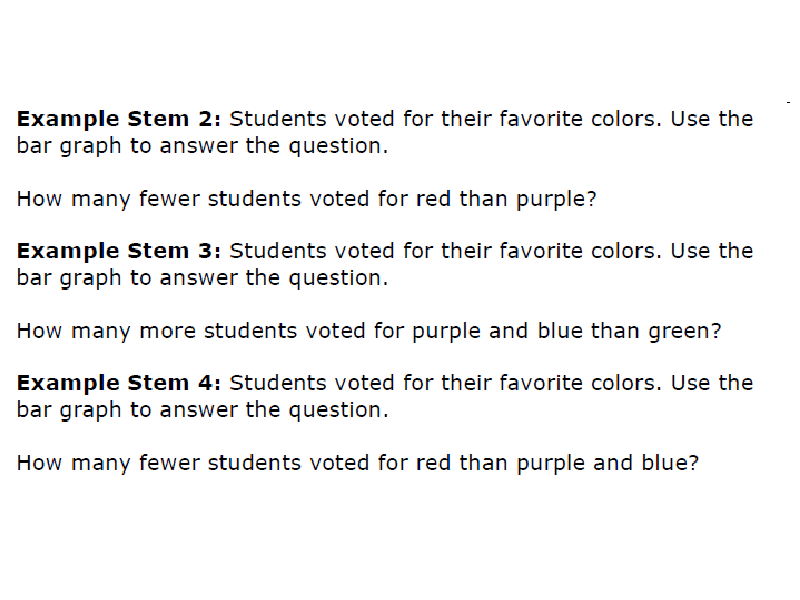Screen dimensions: 800x600
Task: Click the word "more" in the Stem 3 question
Action: pos(167,331)
